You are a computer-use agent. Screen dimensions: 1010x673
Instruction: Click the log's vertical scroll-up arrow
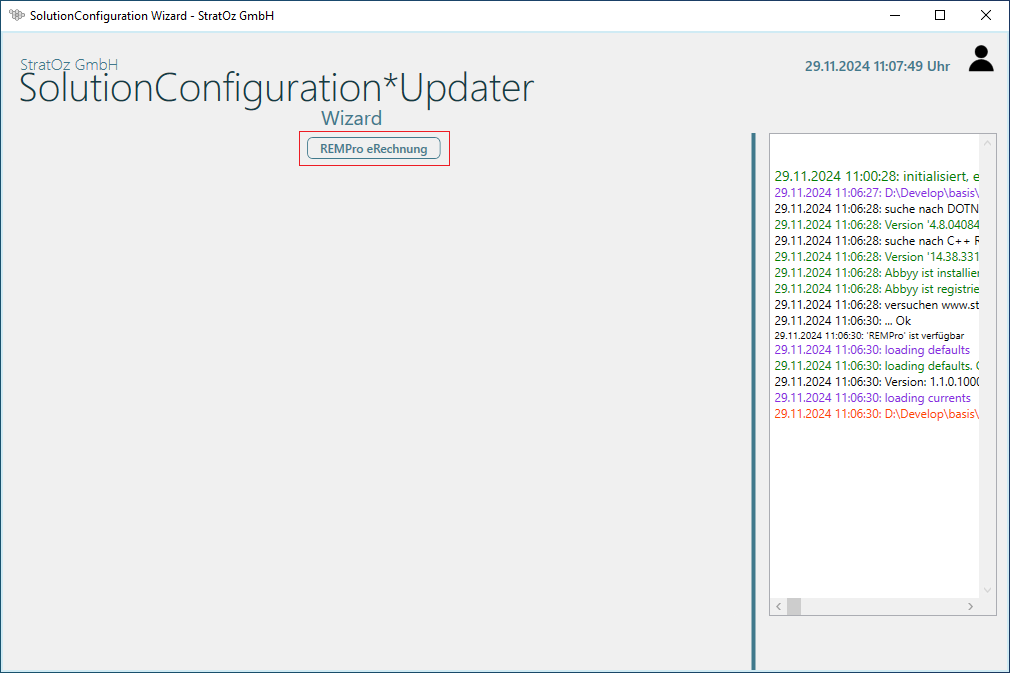(x=988, y=143)
